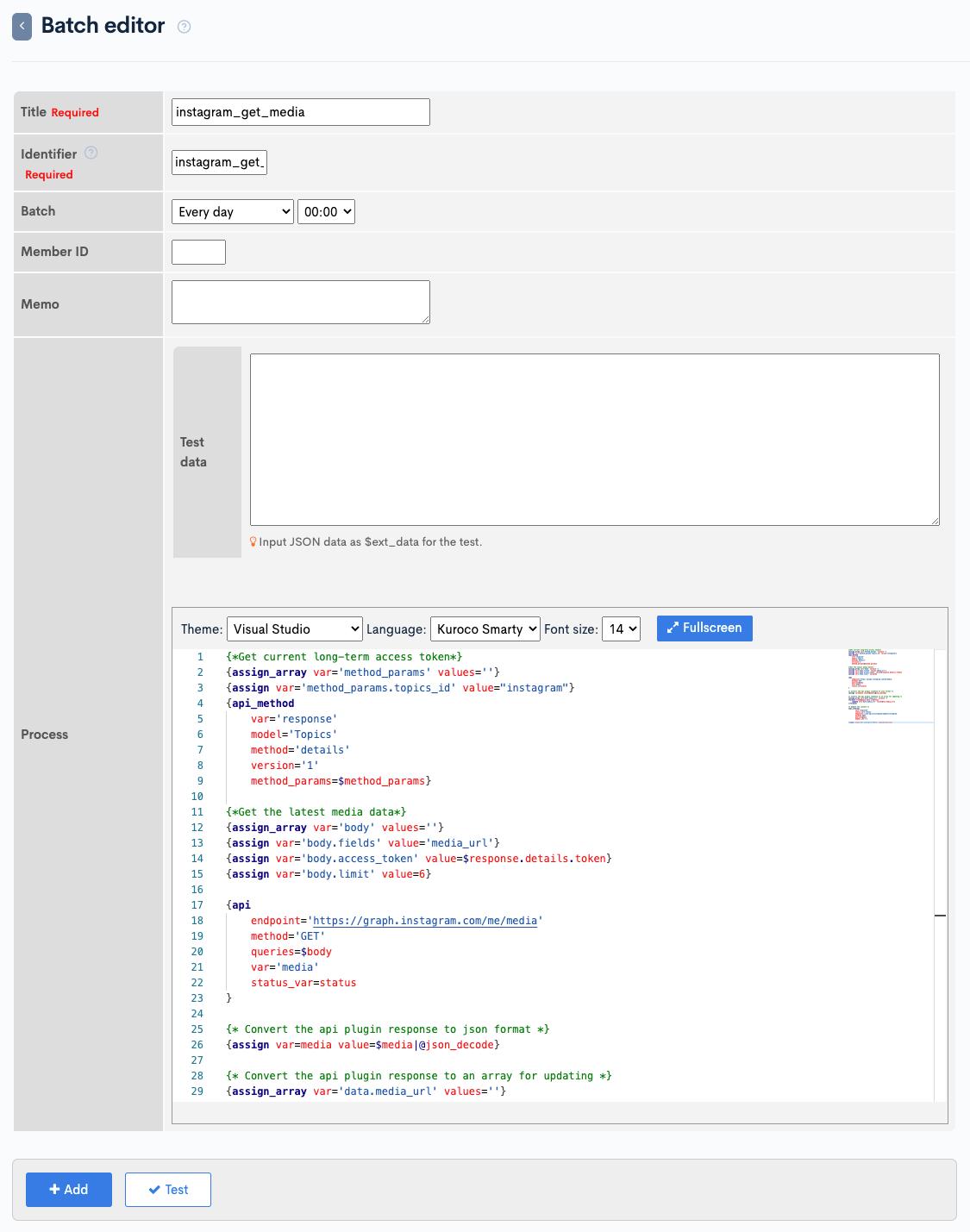Viewport: 970px width, 1232px height.
Task: Click the lightbulb hint icon below Test data
Action: (253, 541)
